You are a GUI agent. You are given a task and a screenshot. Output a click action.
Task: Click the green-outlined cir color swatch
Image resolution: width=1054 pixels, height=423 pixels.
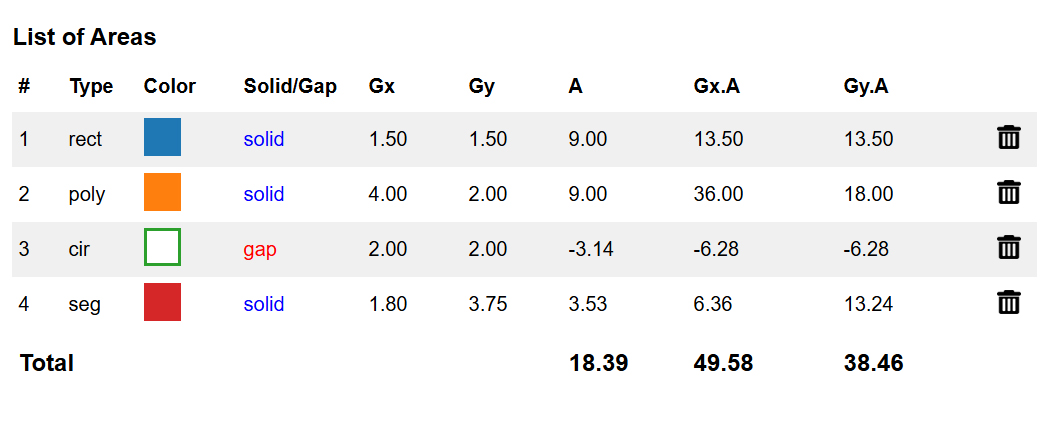click(x=162, y=247)
